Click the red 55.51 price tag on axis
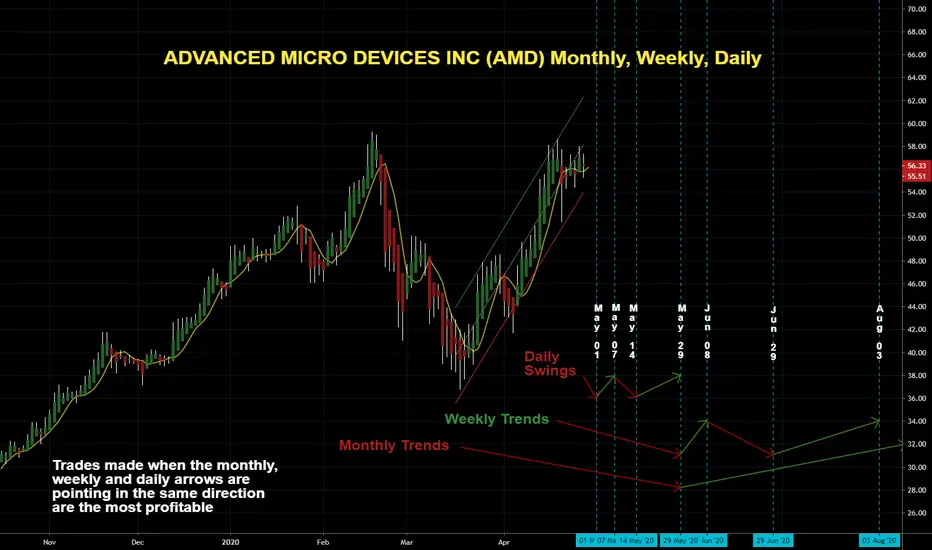This screenshot has height=550, width=932. [916, 177]
